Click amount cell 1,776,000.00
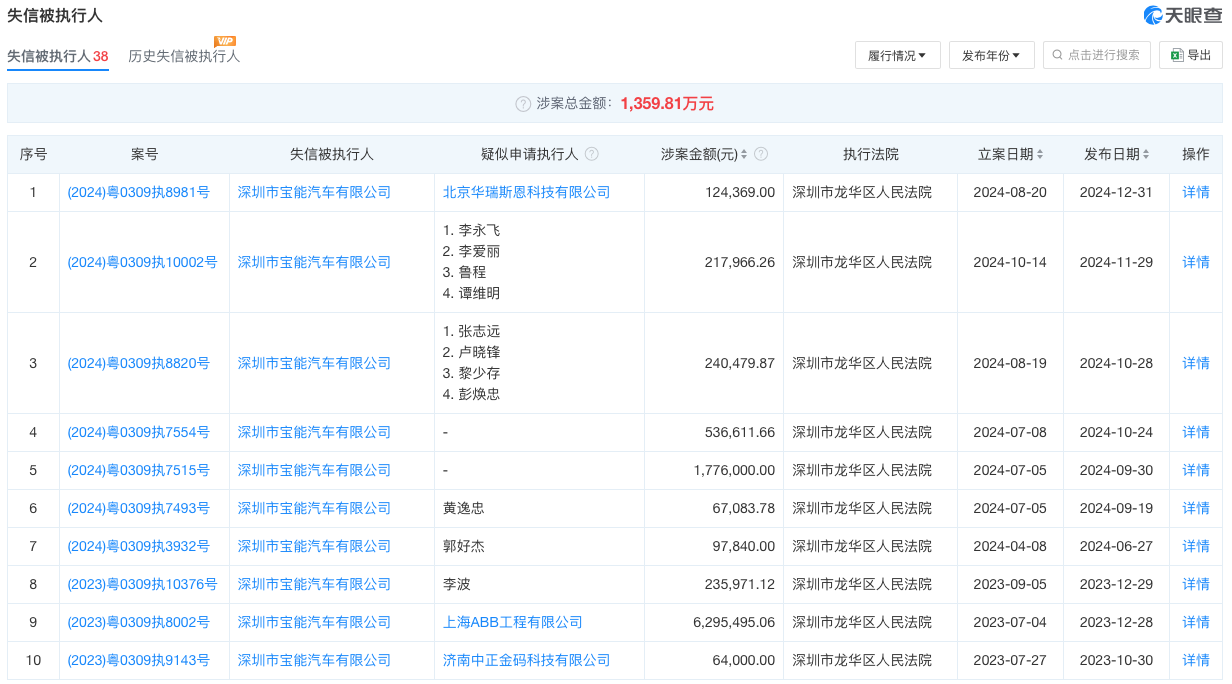Image resolution: width=1232 pixels, height=684 pixels. click(x=734, y=470)
